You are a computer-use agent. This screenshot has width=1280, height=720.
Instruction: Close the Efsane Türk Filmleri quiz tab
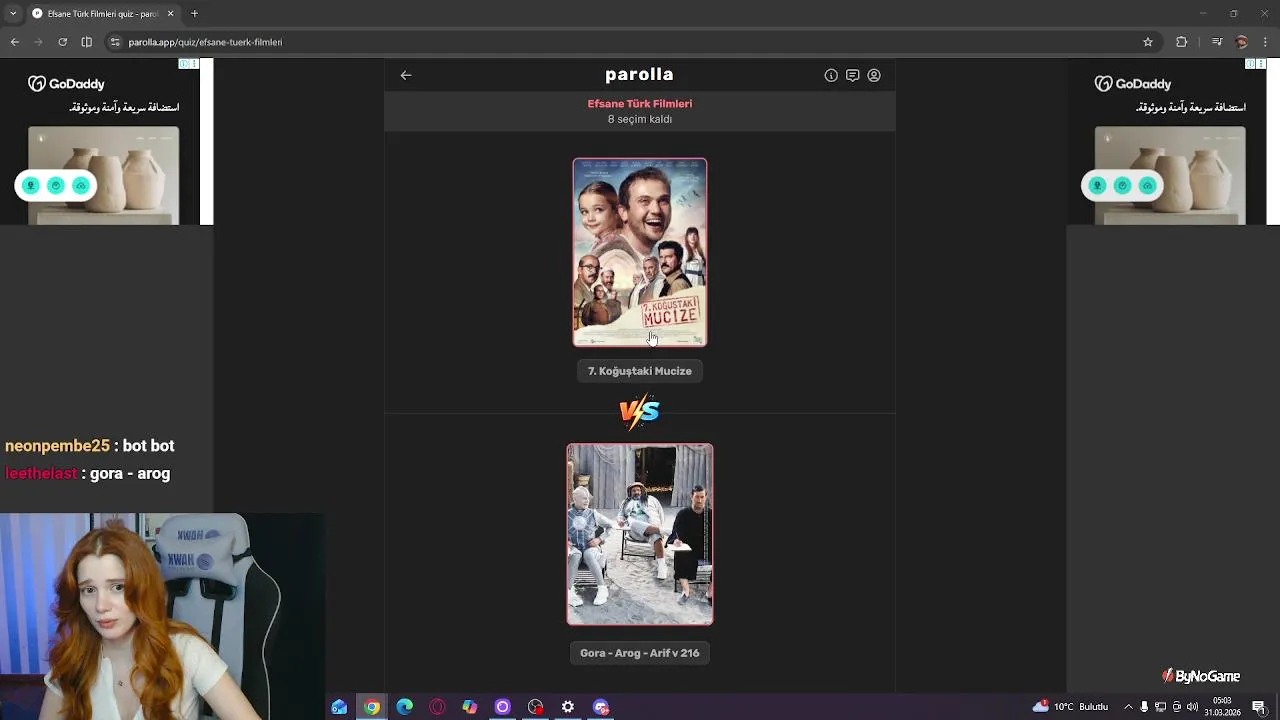pos(170,14)
